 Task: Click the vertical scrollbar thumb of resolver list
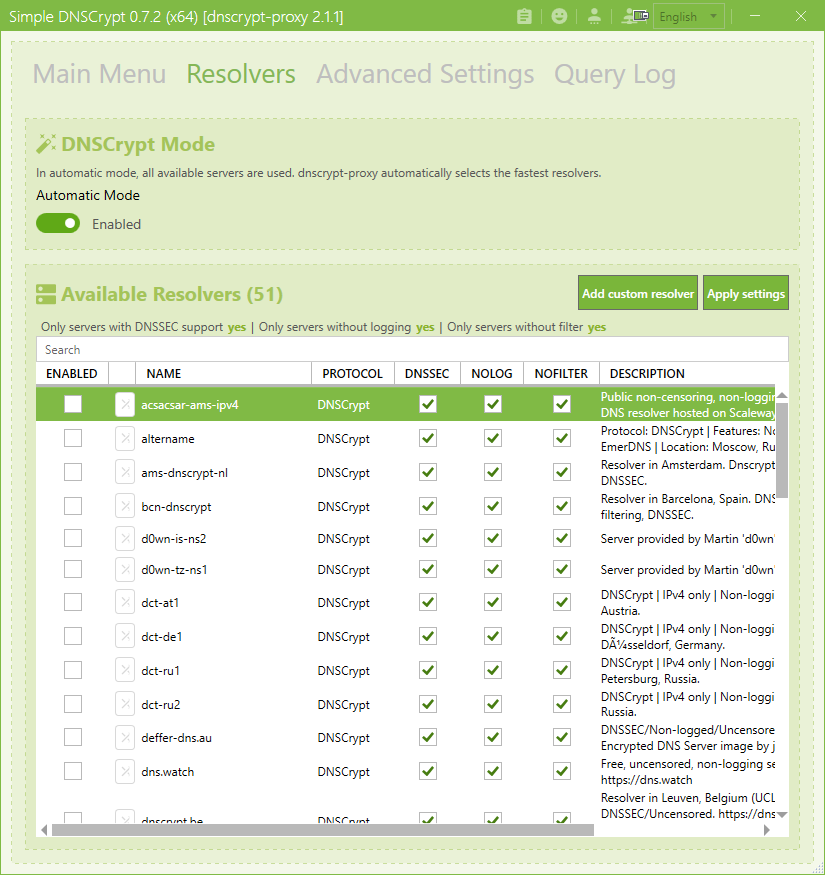783,450
